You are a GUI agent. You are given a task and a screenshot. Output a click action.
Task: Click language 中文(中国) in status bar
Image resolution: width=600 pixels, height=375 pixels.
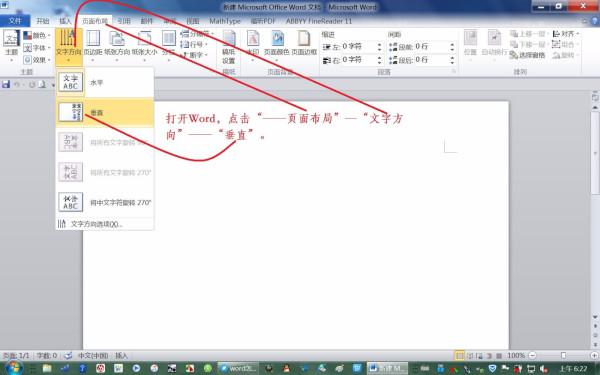click(x=93, y=355)
